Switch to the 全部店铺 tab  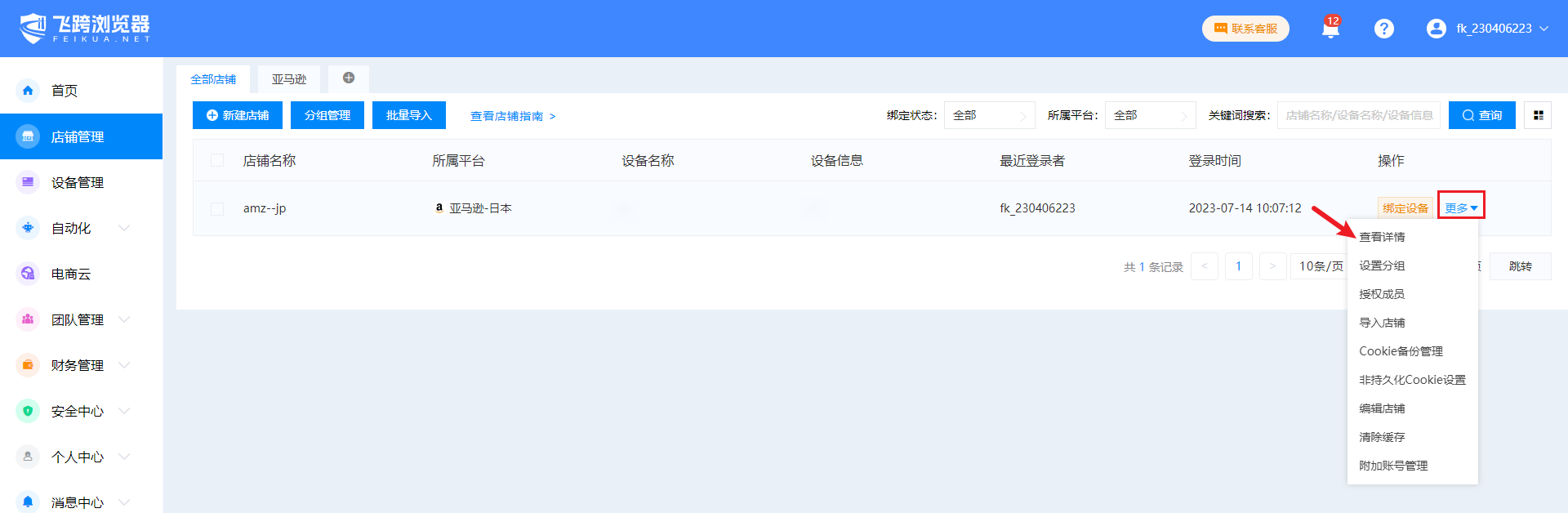point(213,79)
